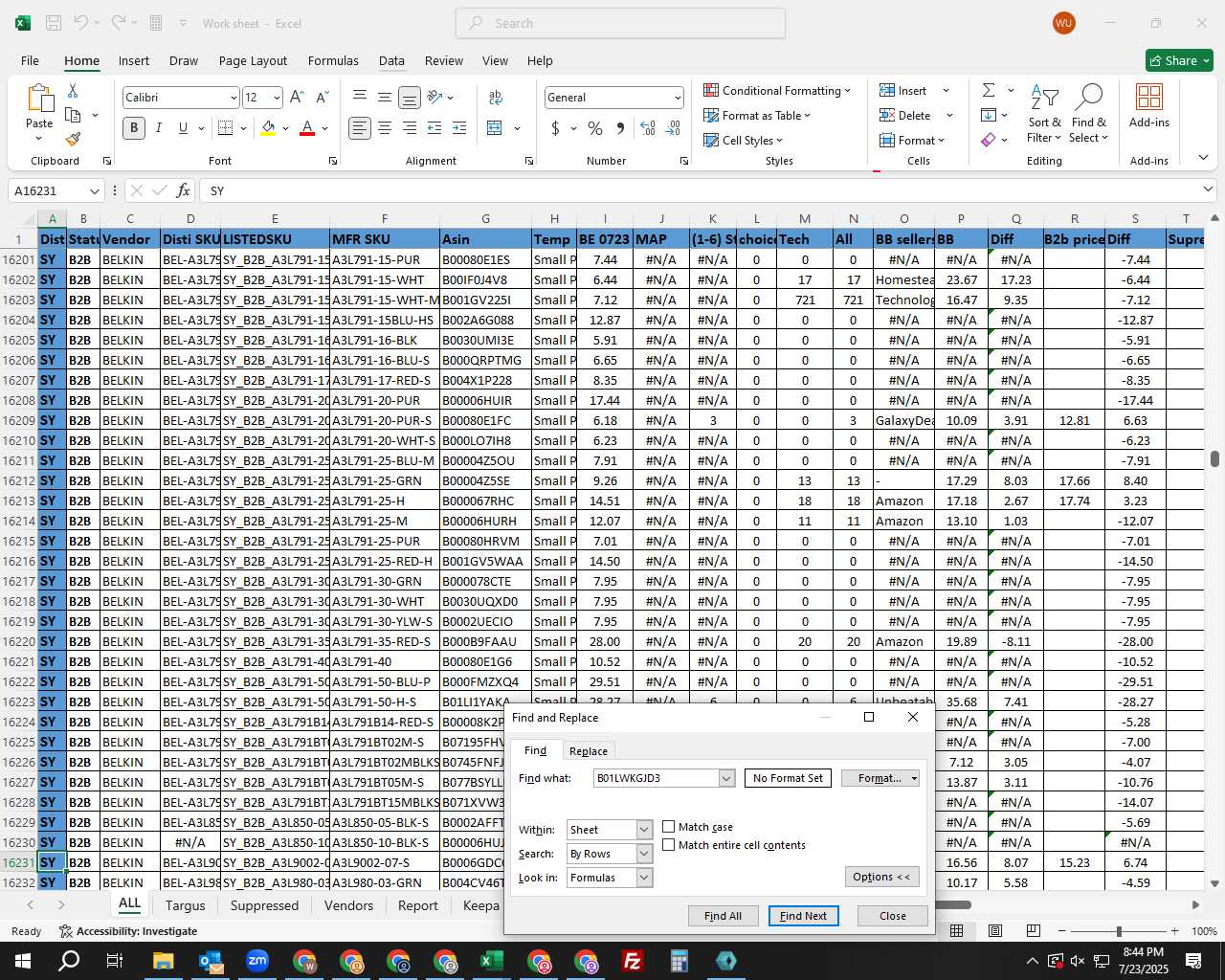Apply Percent Style
The width and height of the screenshot is (1225, 980).
click(595, 127)
